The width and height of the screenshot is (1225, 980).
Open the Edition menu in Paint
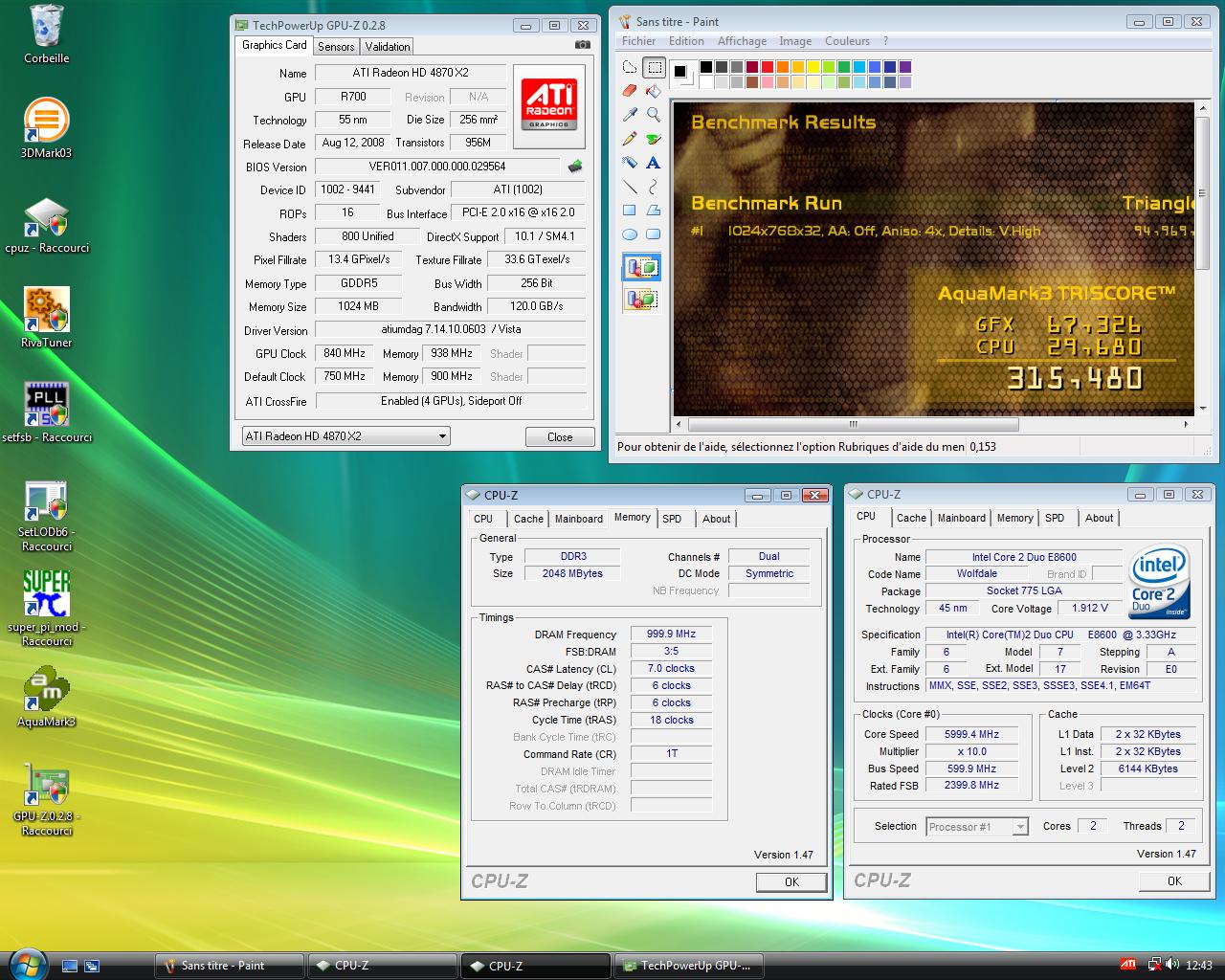(686, 41)
